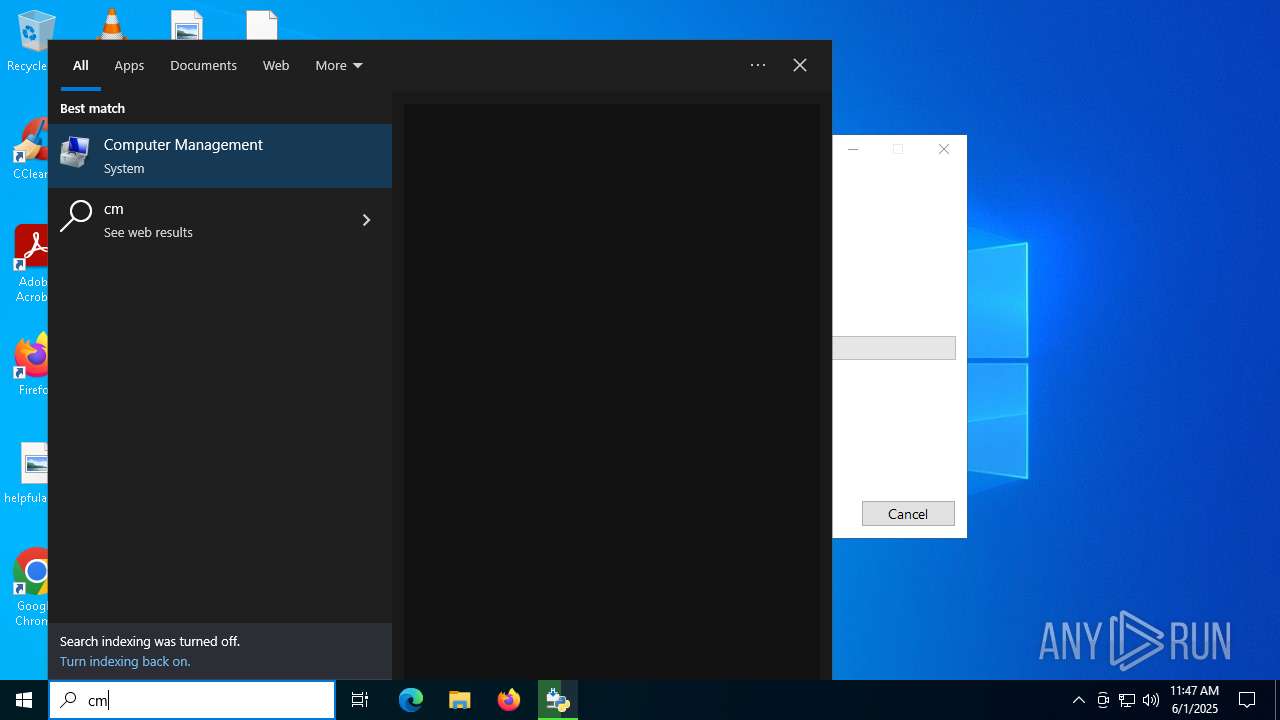Screen dimensions: 1280x720
Task: Open the Computer Management best match result
Action: (220, 156)
